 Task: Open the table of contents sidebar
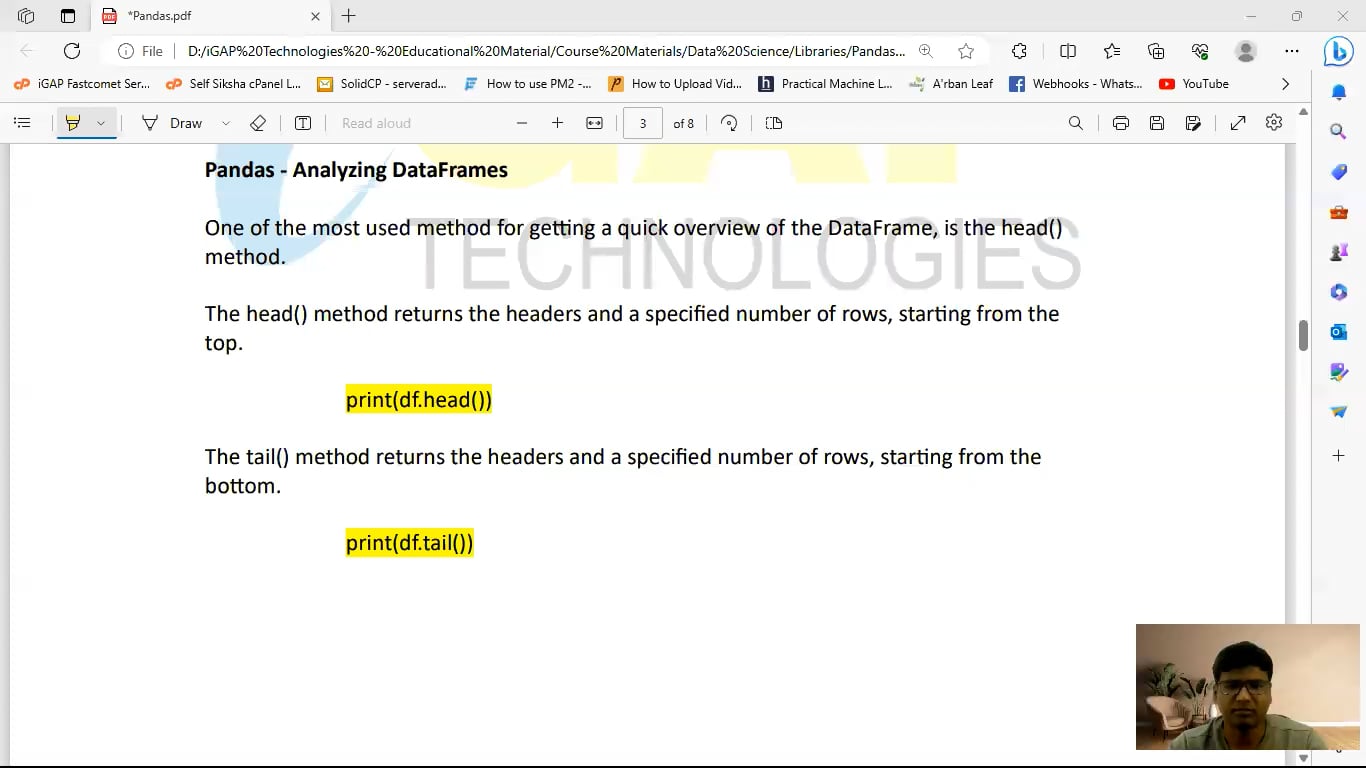click(22, 123)
